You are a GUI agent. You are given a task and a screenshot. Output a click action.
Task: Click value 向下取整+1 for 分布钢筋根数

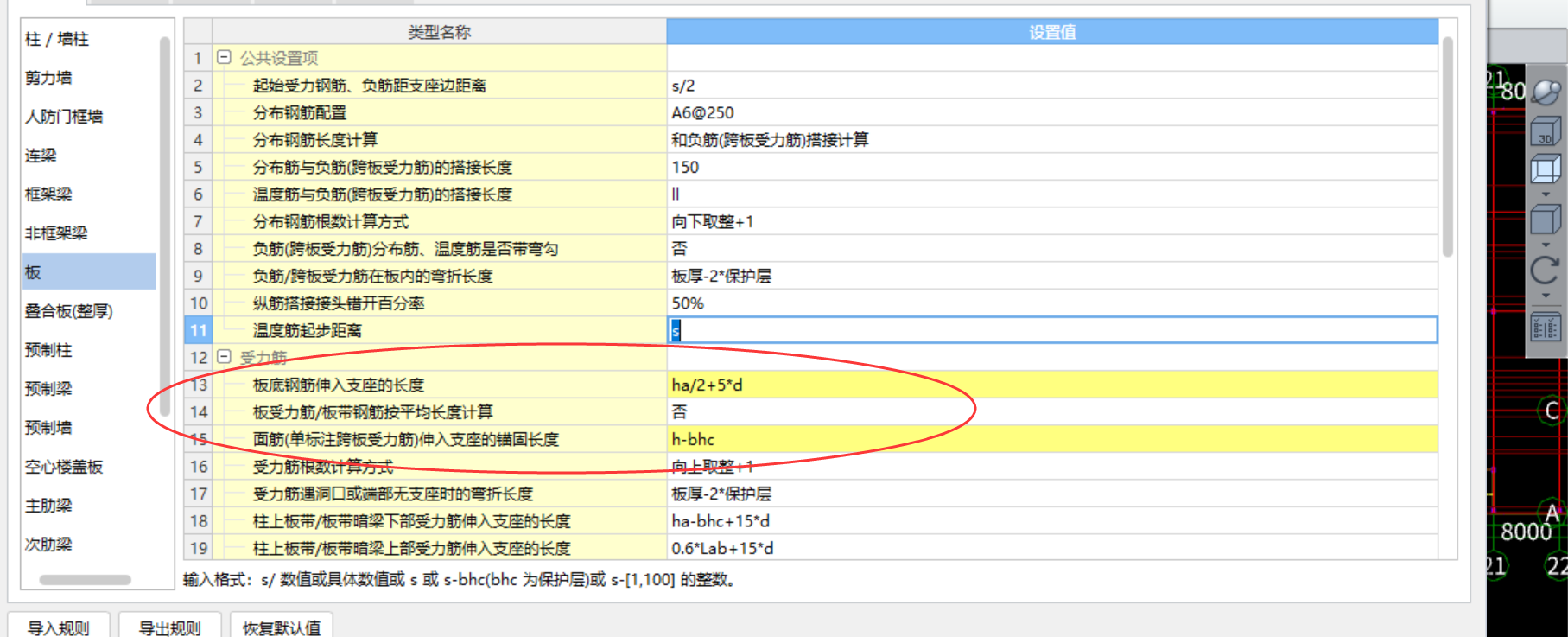tap(713, 221)
